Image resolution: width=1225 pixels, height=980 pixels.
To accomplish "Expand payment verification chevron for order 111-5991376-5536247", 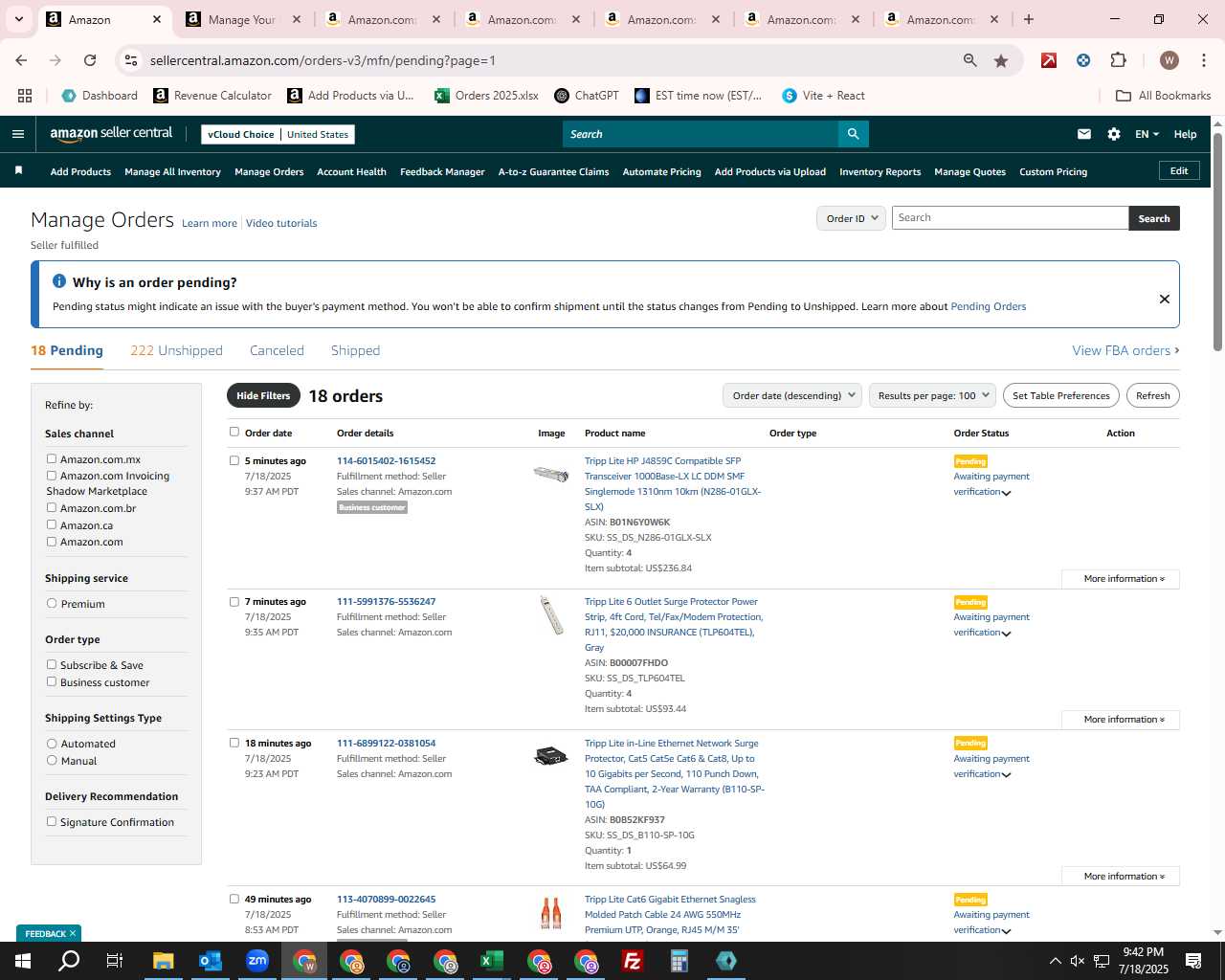I will coord(1006,634).
